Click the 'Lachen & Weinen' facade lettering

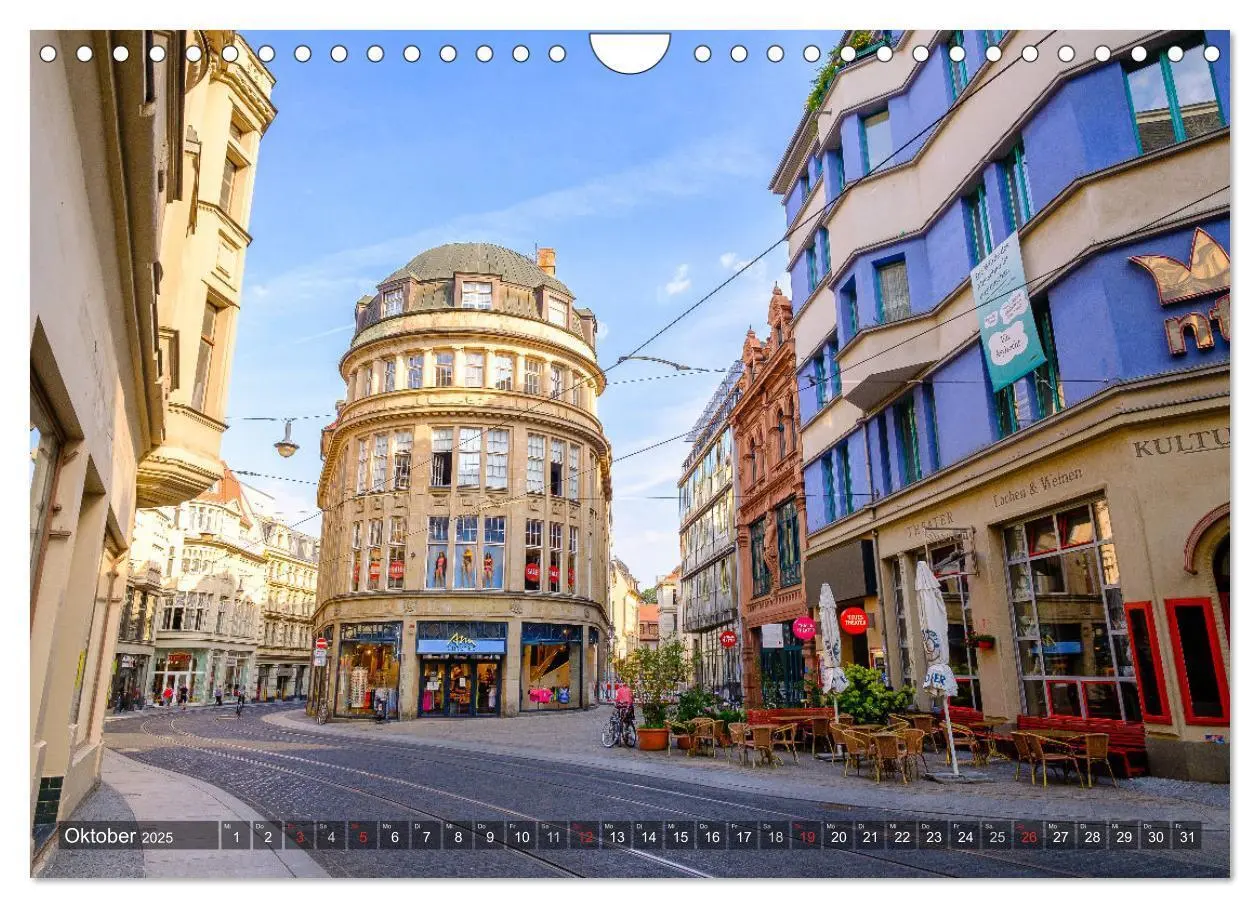click(1037, 487)
